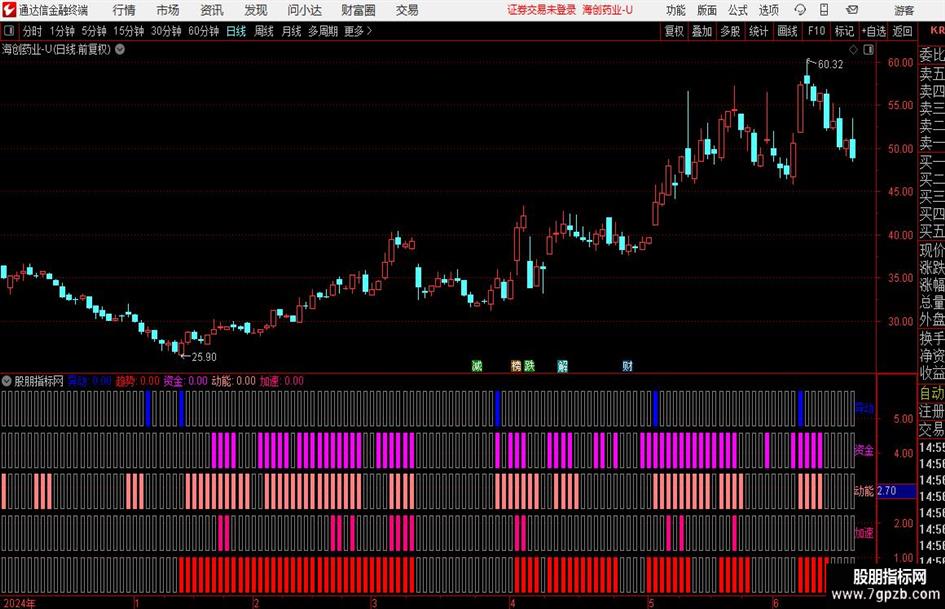Switch to 15分钟 period tab
This screenshot has height=609, width=945.
click(129, 31)
